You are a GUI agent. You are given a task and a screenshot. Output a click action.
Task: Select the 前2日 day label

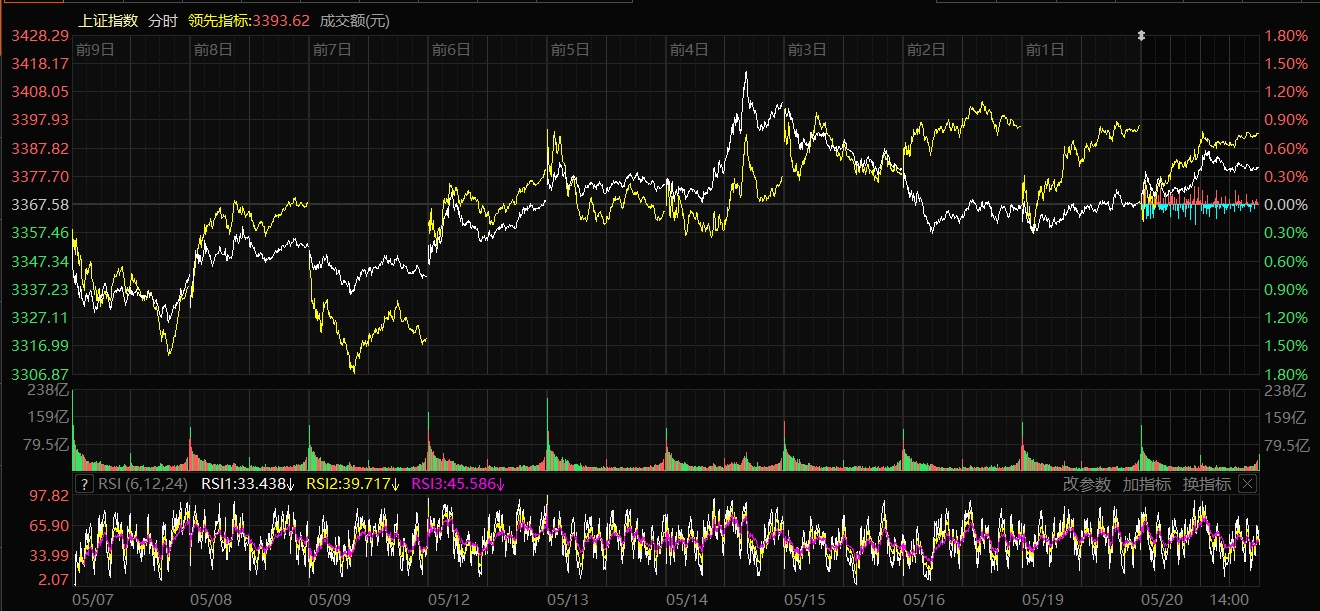pos(926,48)
